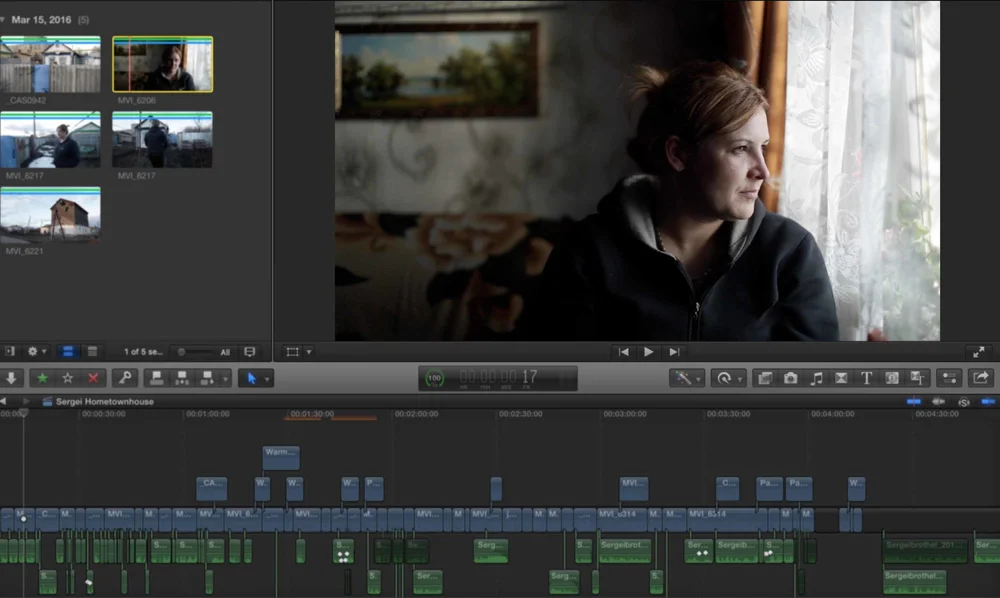1000x598 pixels.
Task: Open the tools pop-up arrow beside Select tool
Action: click(267, 379)
